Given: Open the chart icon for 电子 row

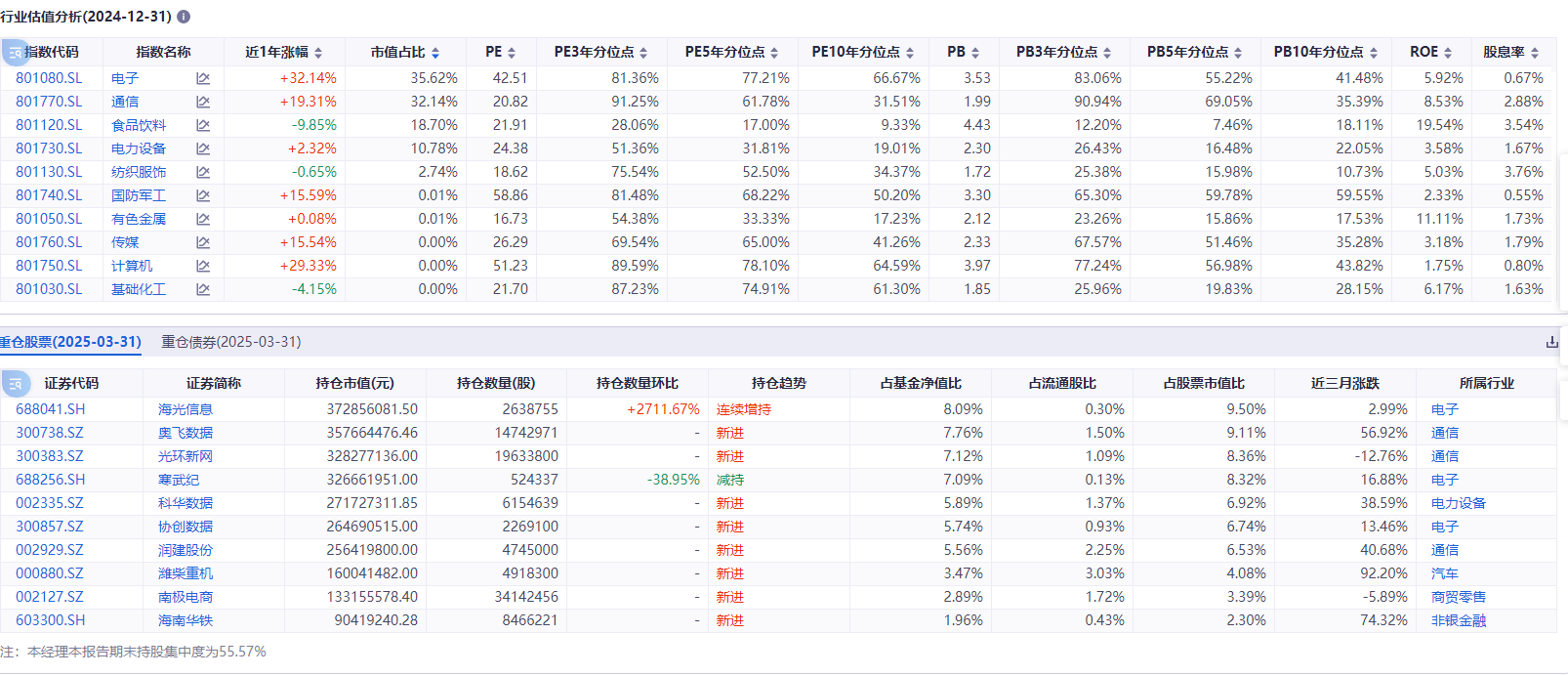Looking at the screenshot, I should point(203,78).
